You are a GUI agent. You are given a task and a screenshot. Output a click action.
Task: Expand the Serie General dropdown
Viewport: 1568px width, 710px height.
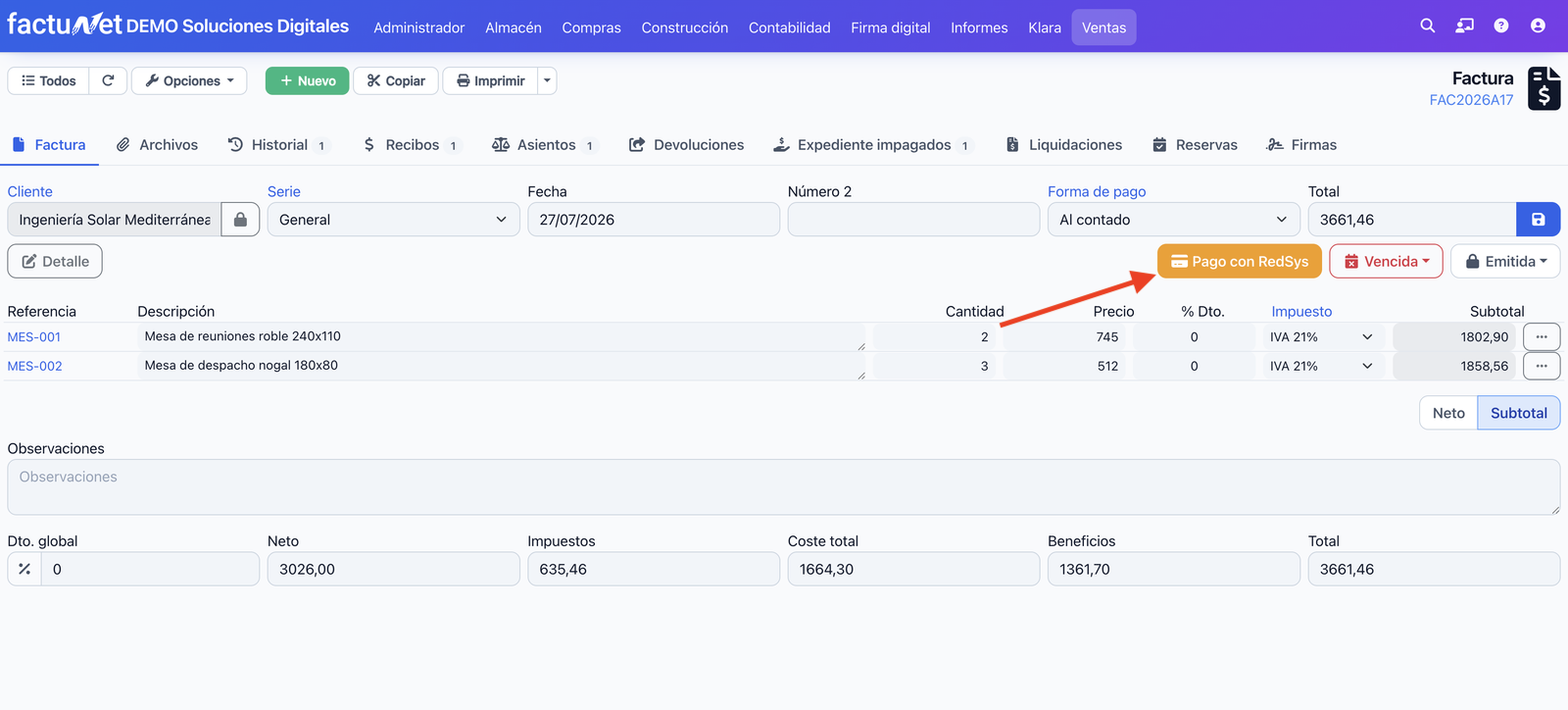point(393,220)
